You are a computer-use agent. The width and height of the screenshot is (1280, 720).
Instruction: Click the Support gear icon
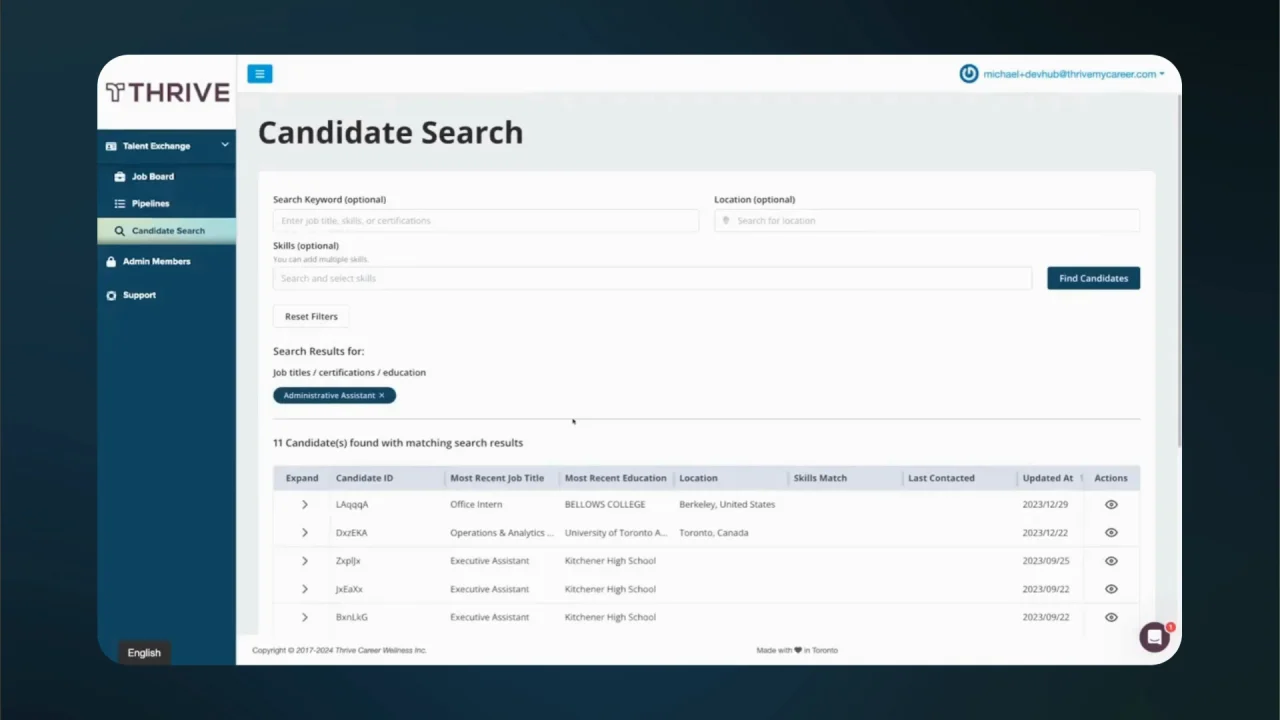[111, 296]
